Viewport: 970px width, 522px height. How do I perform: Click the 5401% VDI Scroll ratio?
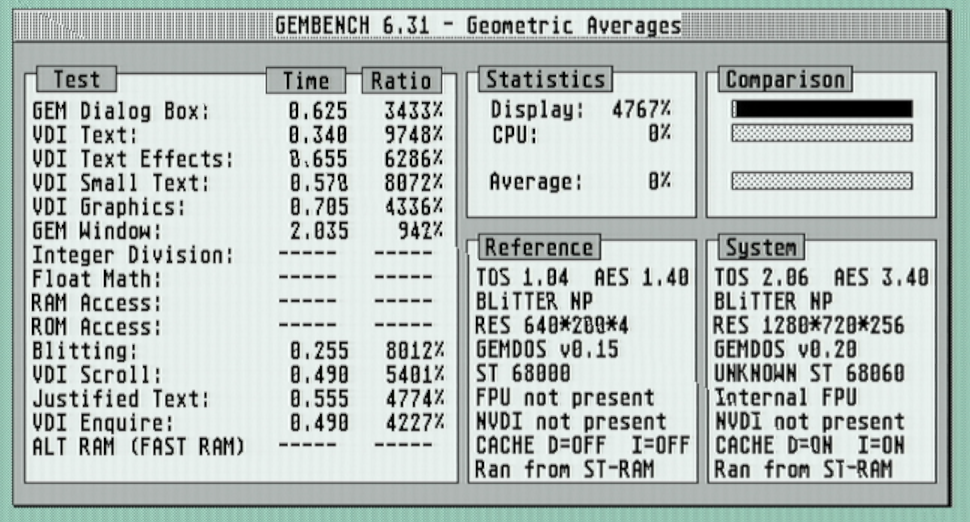point(414,375)
